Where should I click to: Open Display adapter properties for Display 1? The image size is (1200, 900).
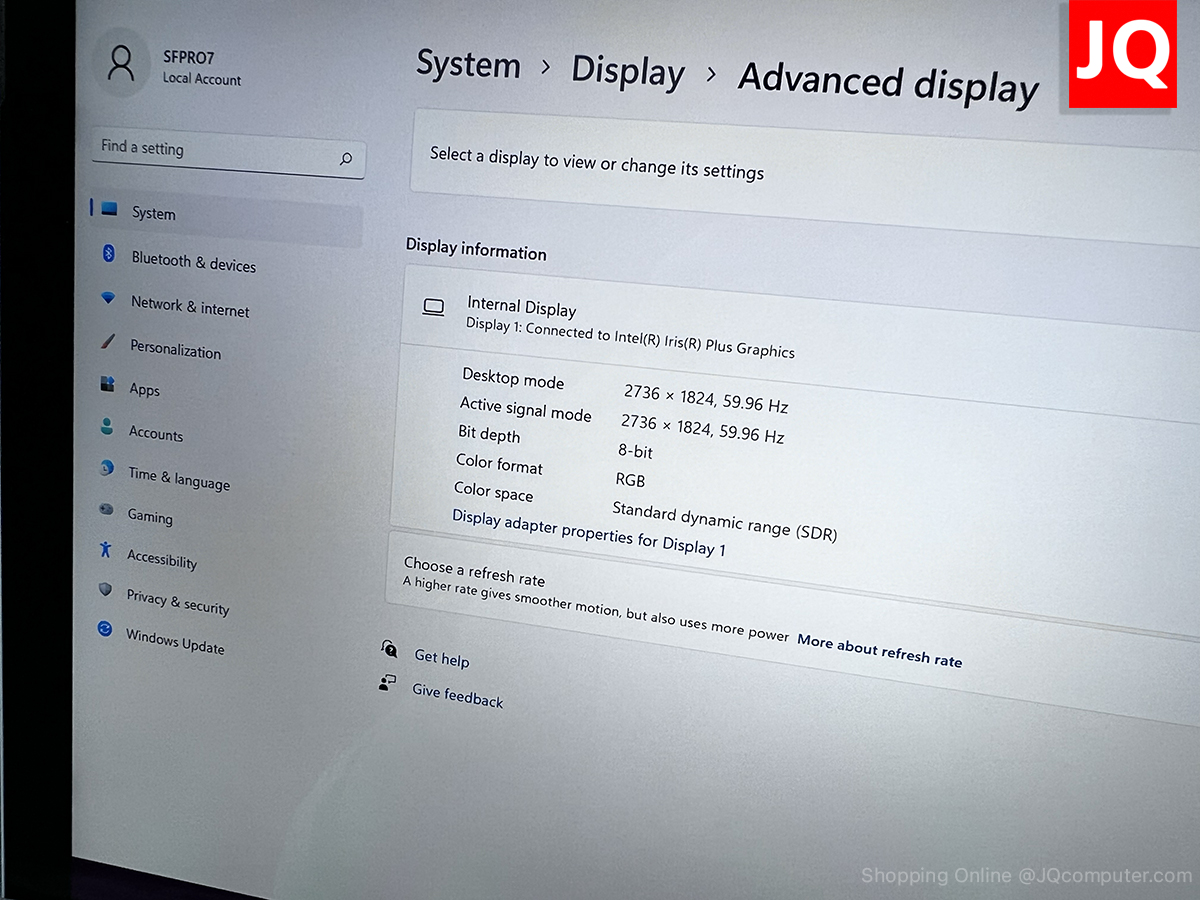pos(589,534)
